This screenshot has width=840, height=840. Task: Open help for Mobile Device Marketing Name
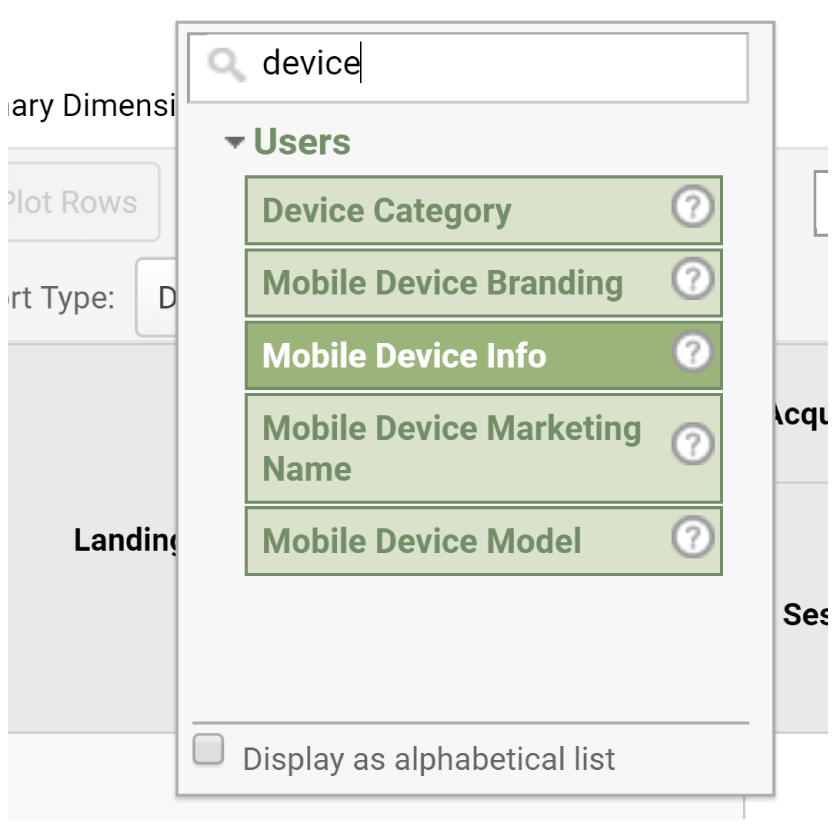(x=692, y=444)
